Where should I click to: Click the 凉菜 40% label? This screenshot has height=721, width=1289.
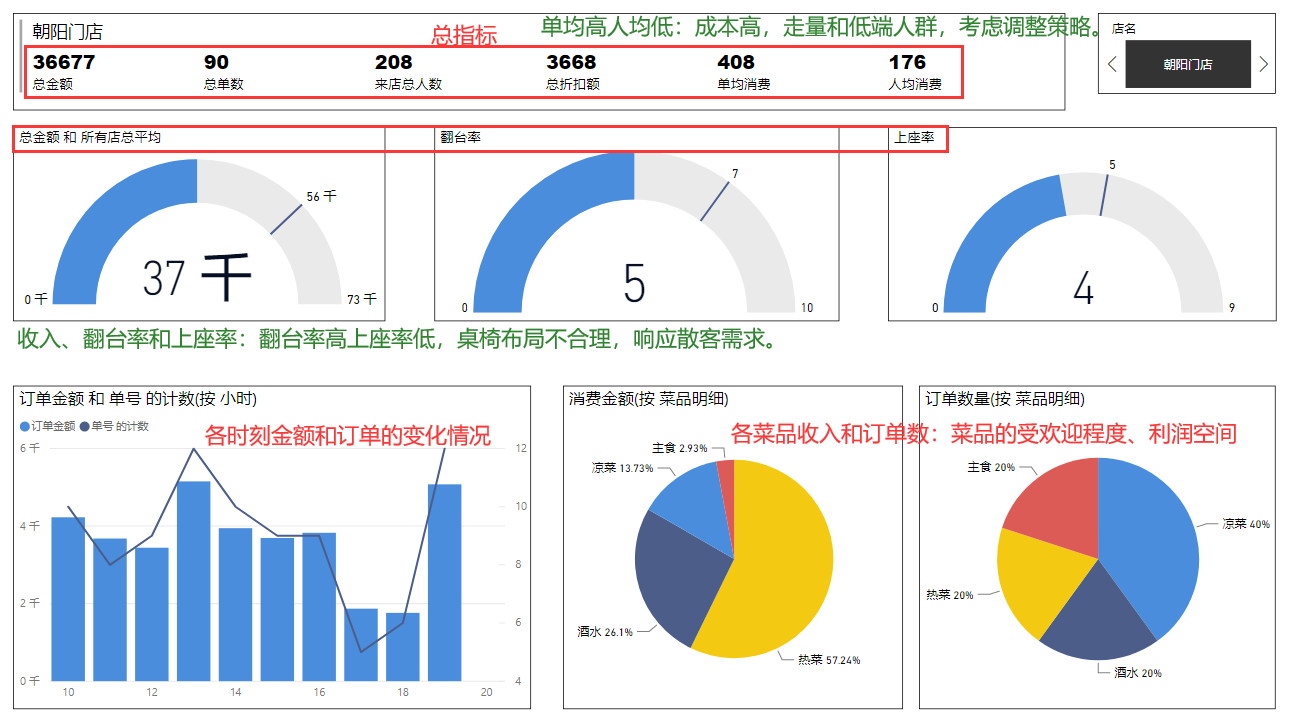pyautogui.click(x=1246, y=524)
